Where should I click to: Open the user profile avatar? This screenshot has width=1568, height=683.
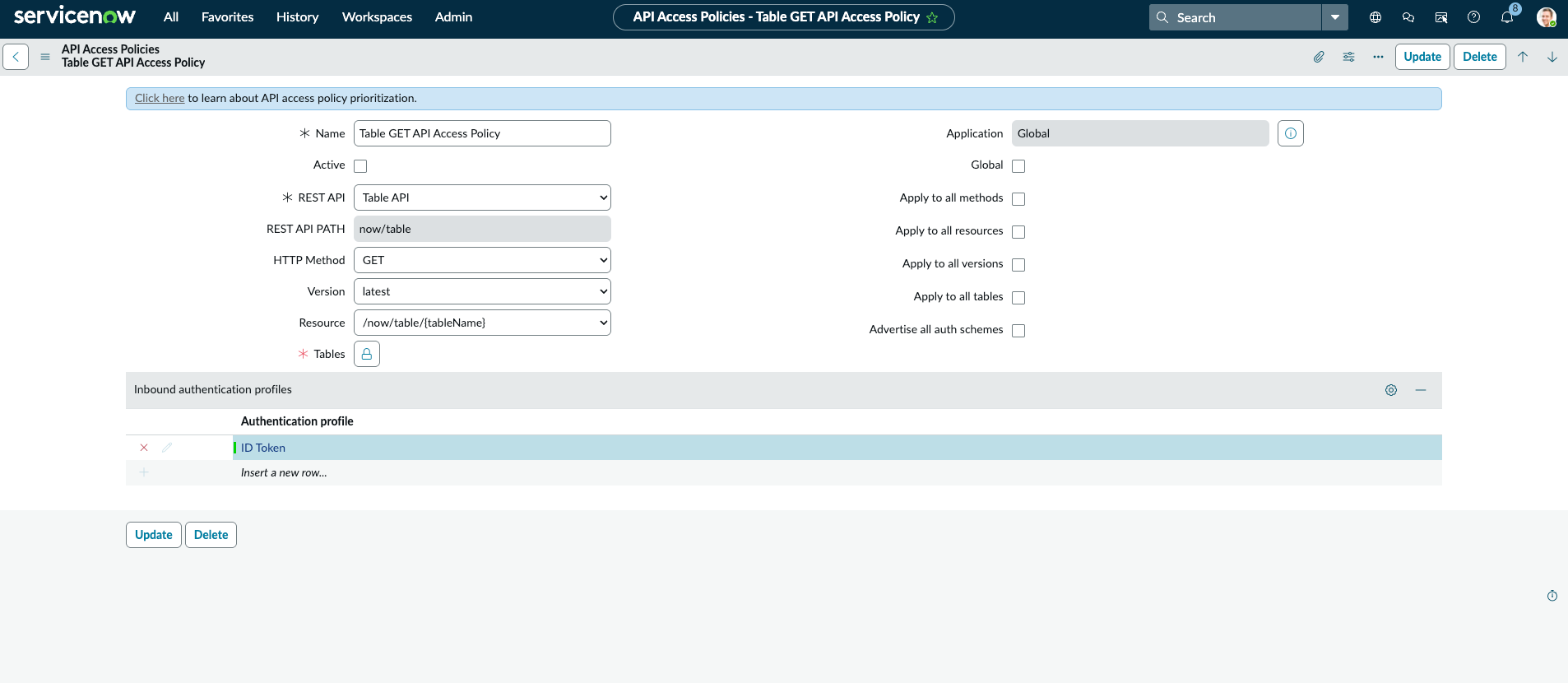[1547, 17]
